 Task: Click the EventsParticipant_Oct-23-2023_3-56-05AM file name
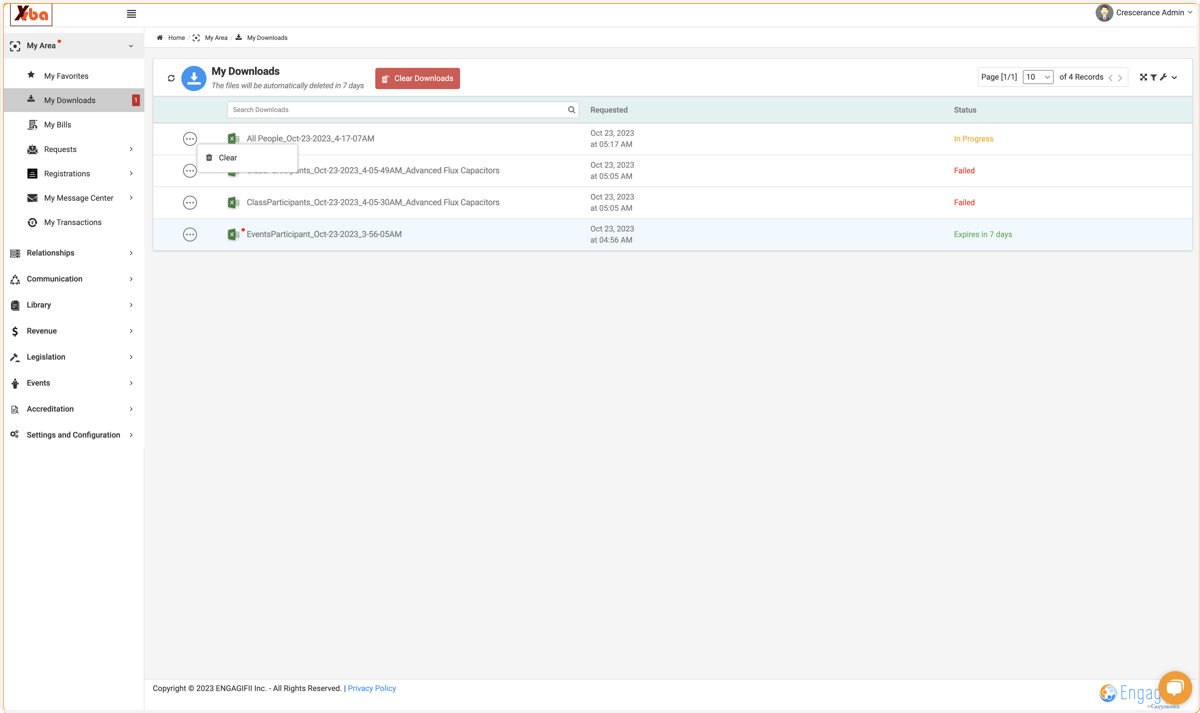tap(324, 235)
